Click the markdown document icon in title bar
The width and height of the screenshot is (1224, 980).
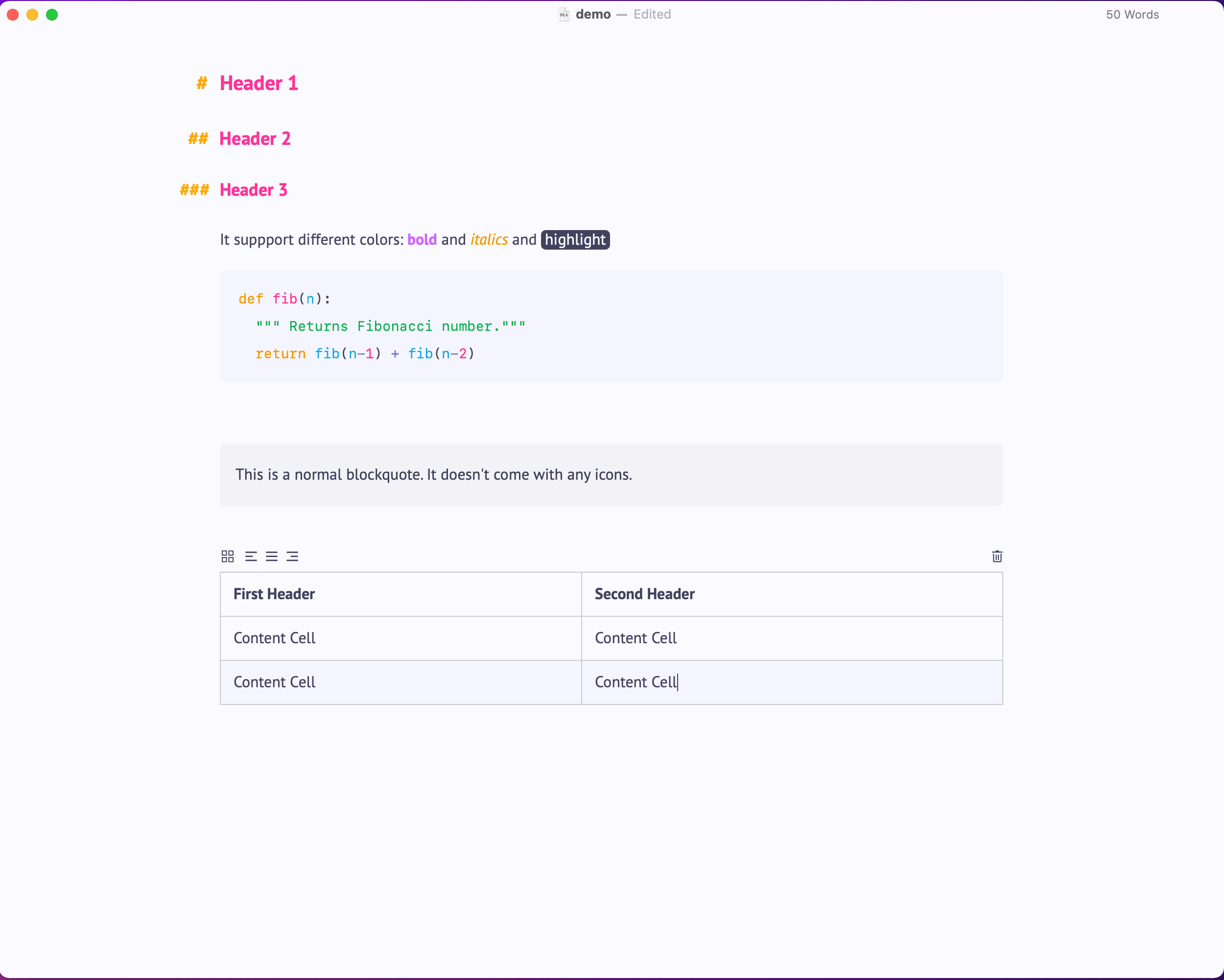[564, 14]
